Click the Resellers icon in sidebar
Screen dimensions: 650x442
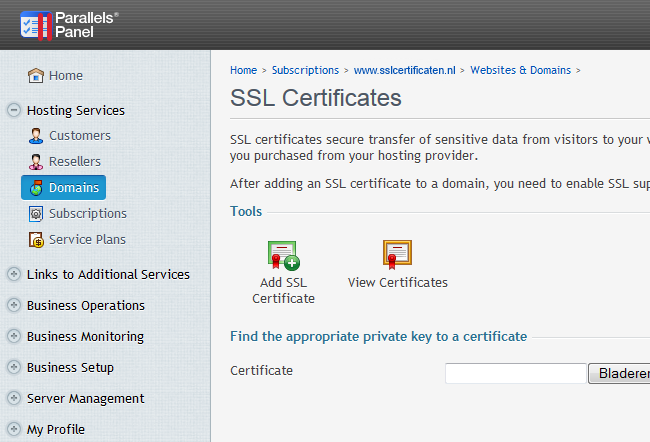coord(36,162)
